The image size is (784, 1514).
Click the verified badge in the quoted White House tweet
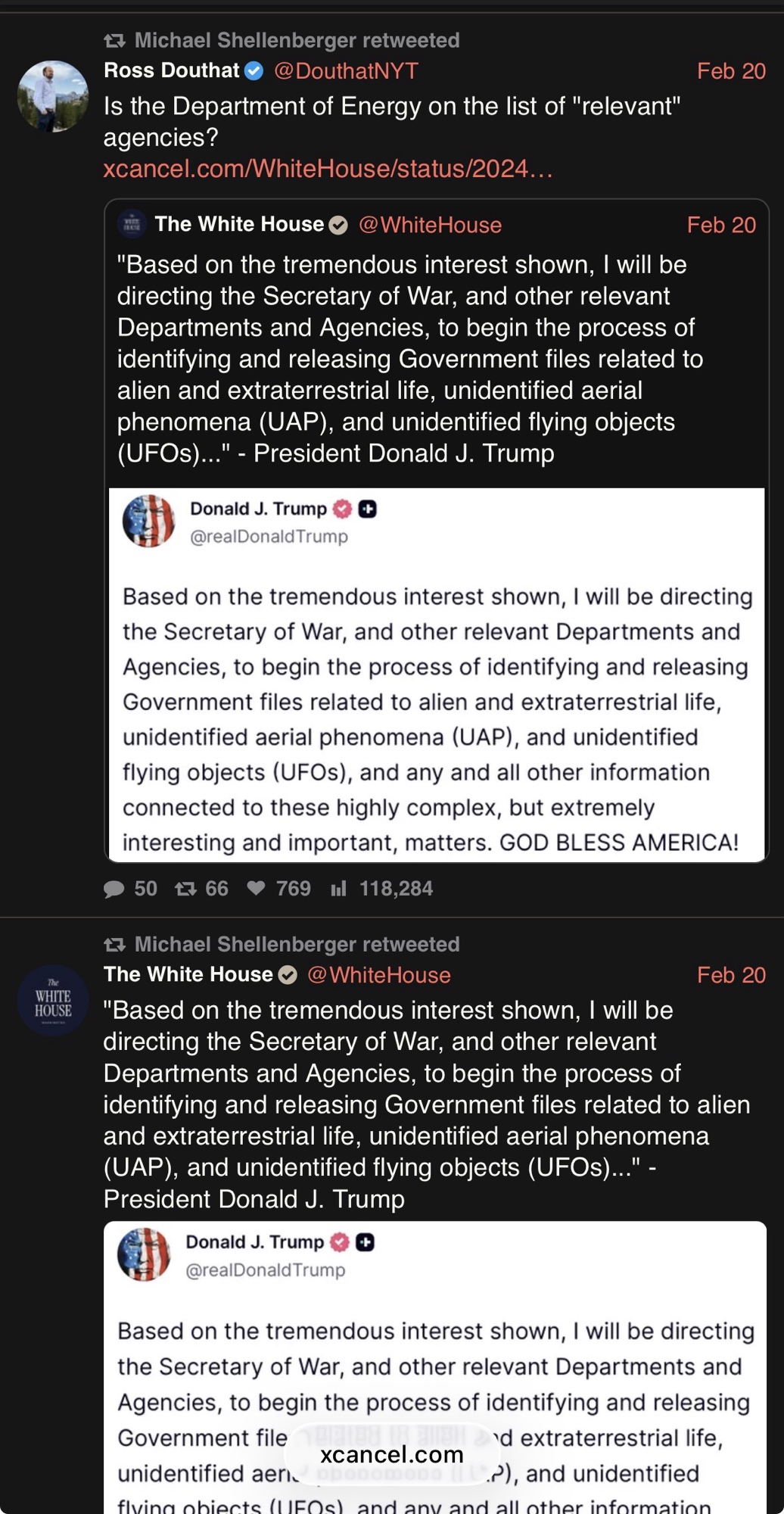(x=338, y=225)
